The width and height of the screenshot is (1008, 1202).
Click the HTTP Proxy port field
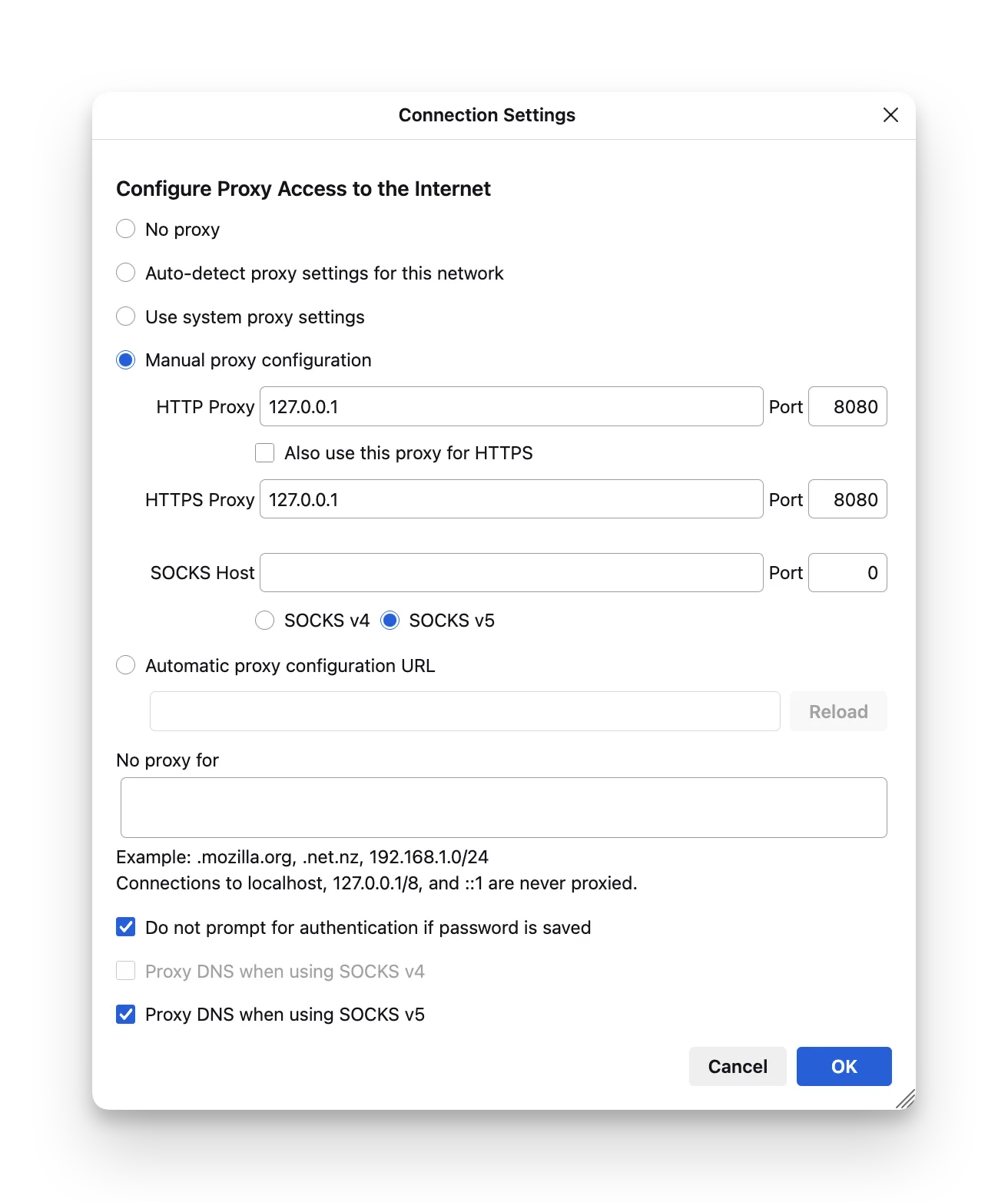tap(847, 406)
